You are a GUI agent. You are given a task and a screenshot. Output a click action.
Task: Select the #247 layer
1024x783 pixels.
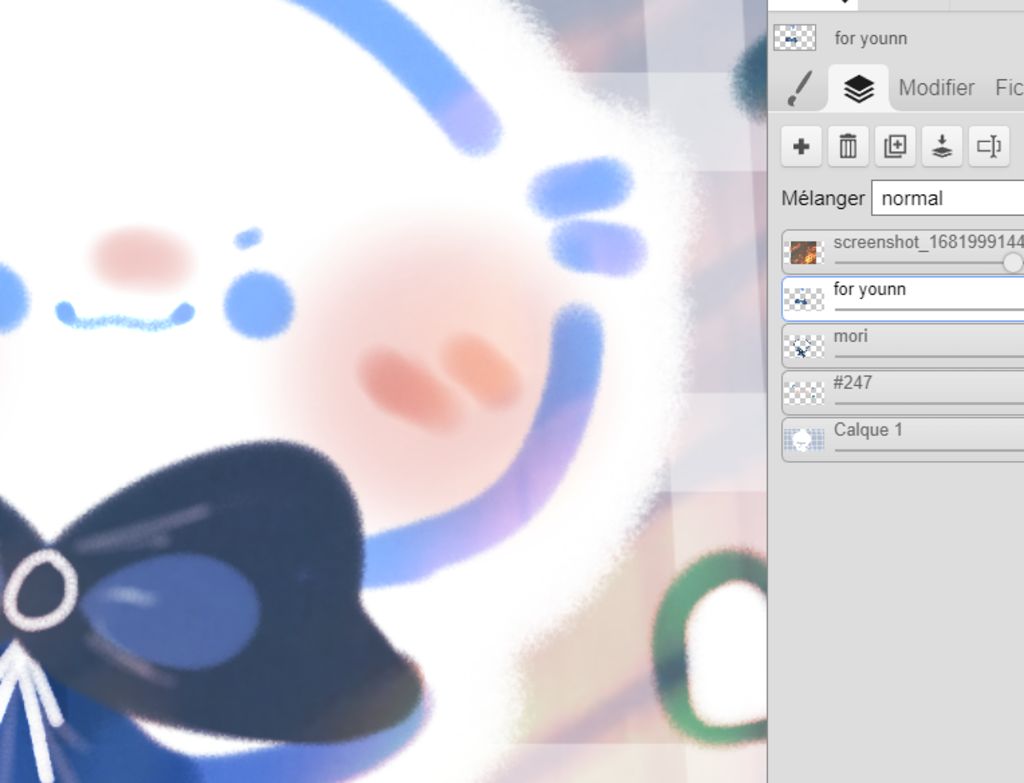click(x=903, y=392)
